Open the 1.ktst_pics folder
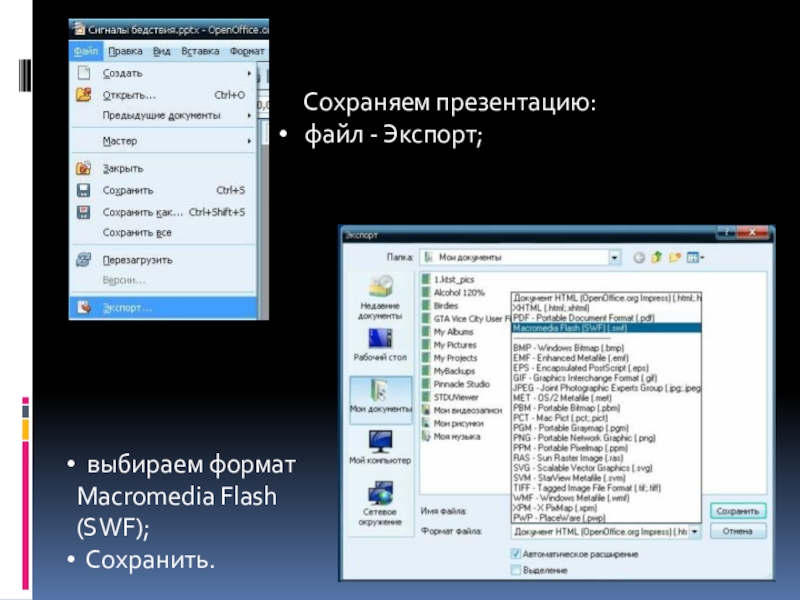 pyautogui.click(x=448, y=280)
